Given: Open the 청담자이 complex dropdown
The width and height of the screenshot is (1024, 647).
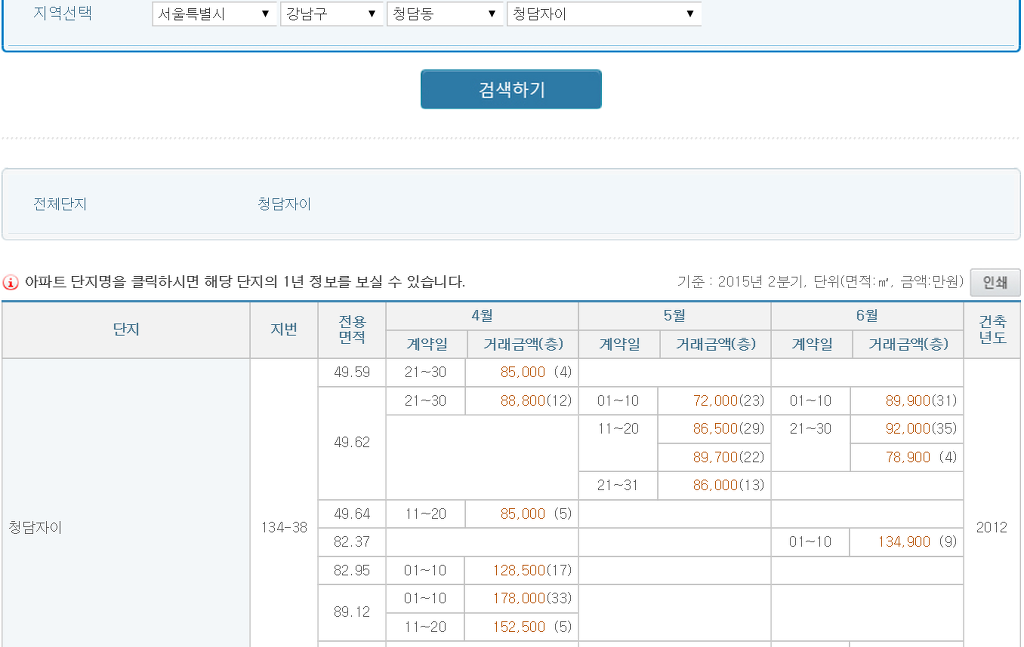Looking at the screenshot, I should 604,14.
